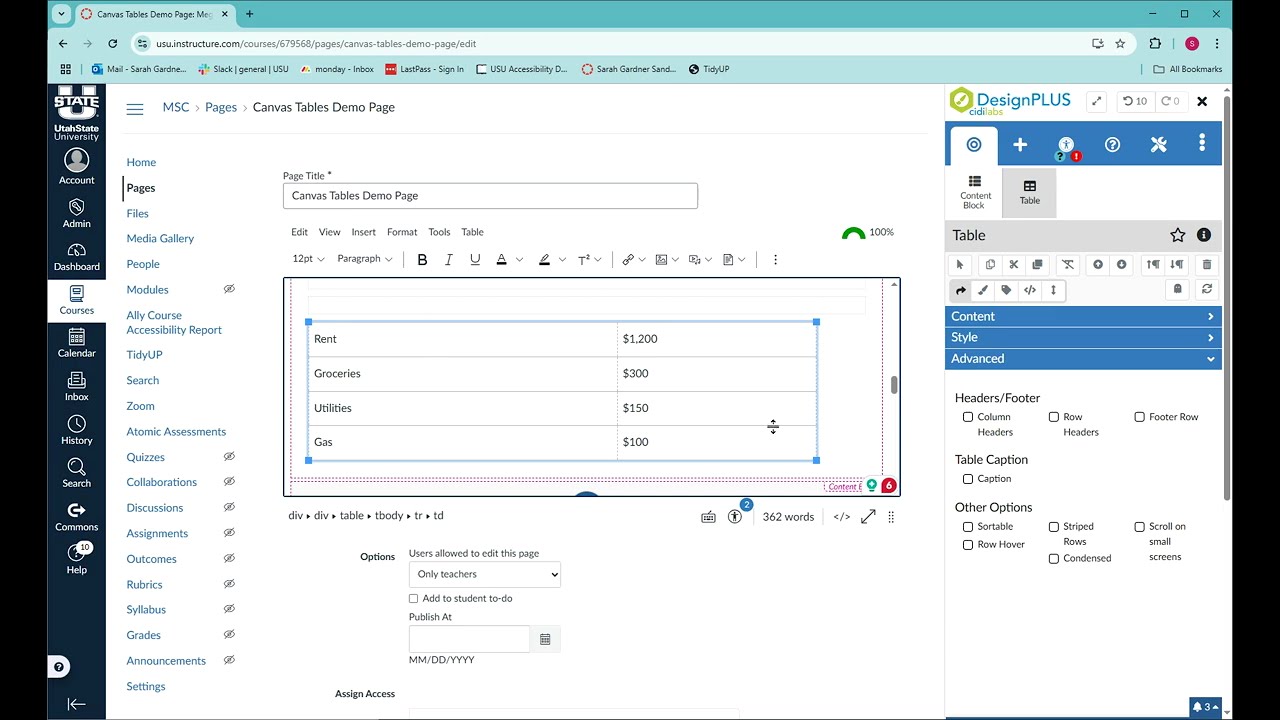The height and width of the screenshot is (720, 1280).
Task: Enable the Sortable table option
Action: [968, 527]
